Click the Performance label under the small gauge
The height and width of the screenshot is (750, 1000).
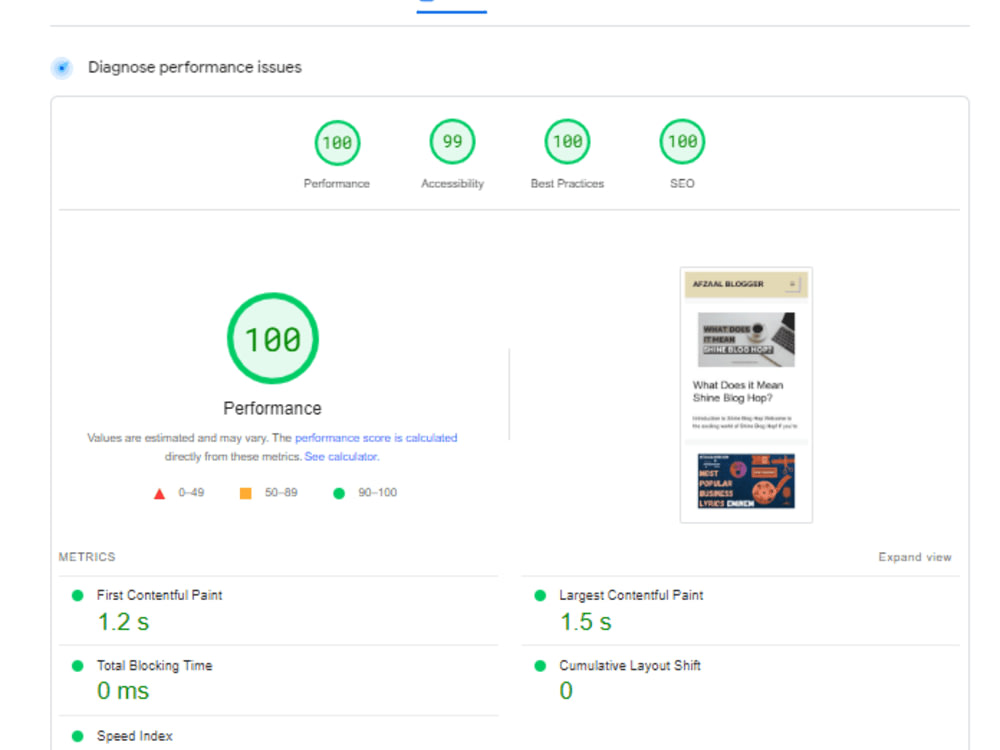click(337, 184)
